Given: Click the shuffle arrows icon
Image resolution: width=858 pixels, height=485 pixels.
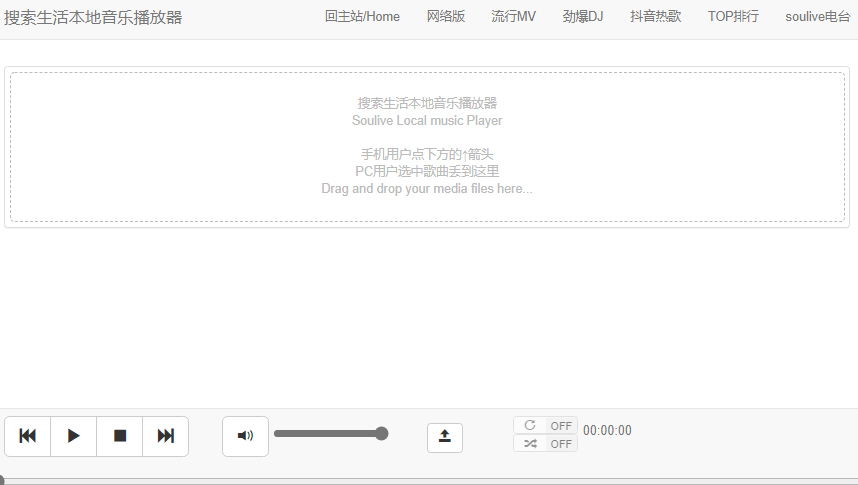Looking at the screenshot, I should 530,443.
